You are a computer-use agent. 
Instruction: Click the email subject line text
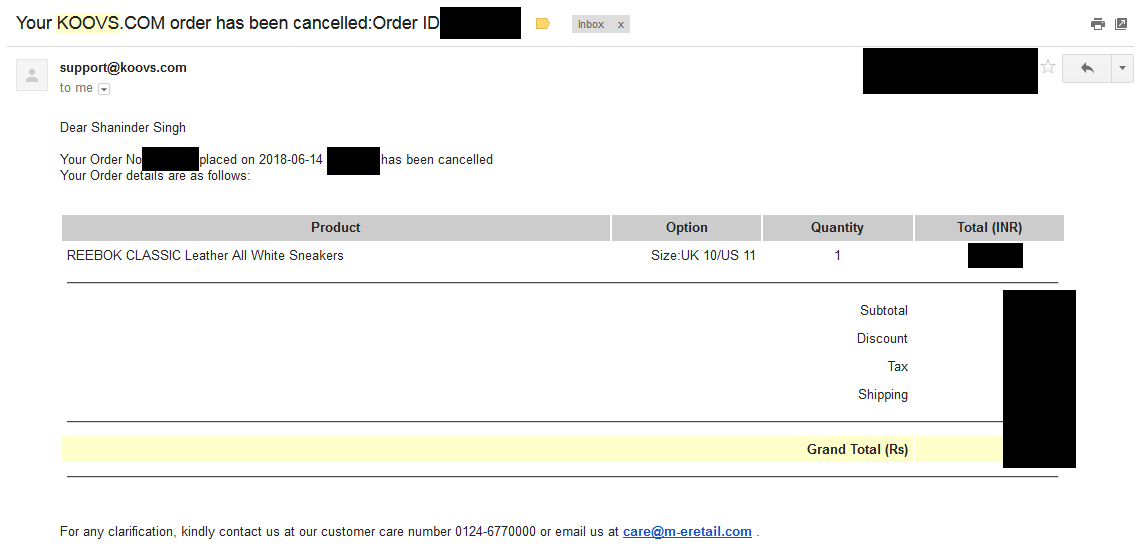pyautogui.click(x=227, y=23)
